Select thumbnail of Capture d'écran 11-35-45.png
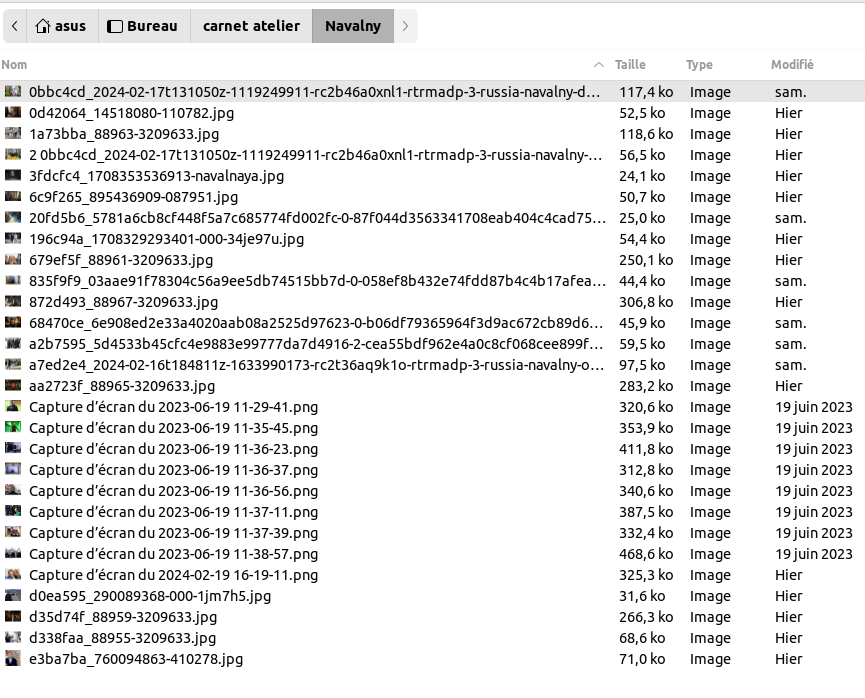This screenshot has width=865, height=698. (x=13, y=427)
